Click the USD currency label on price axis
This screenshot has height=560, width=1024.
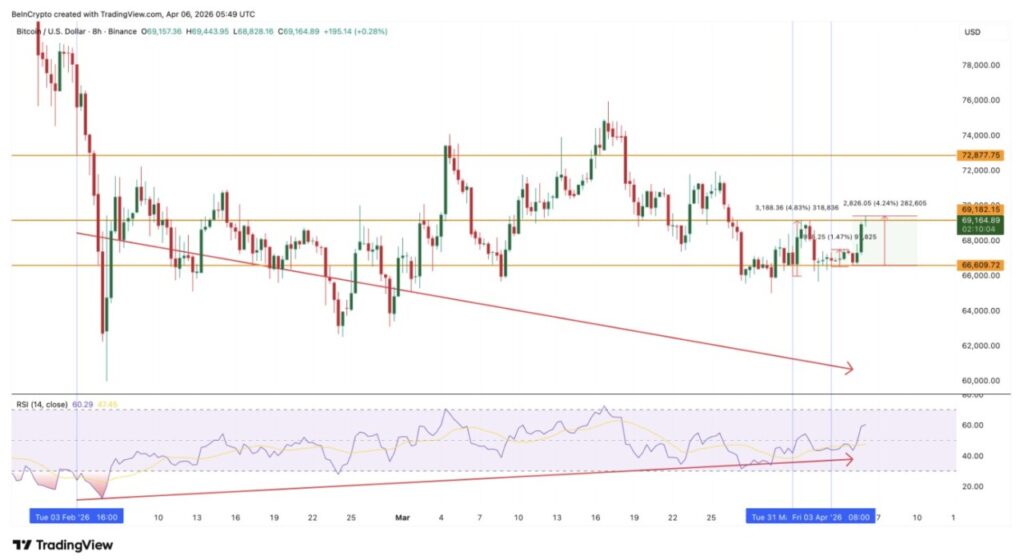tap(971, 32)
